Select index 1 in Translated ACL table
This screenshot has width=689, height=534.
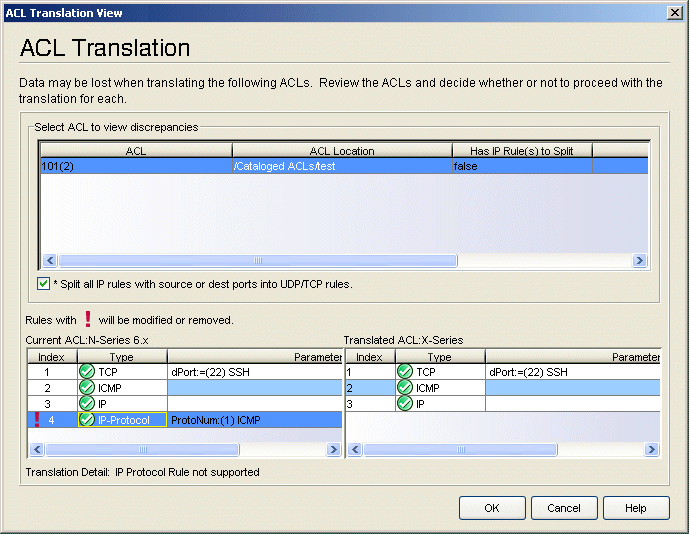coord(370,372)
